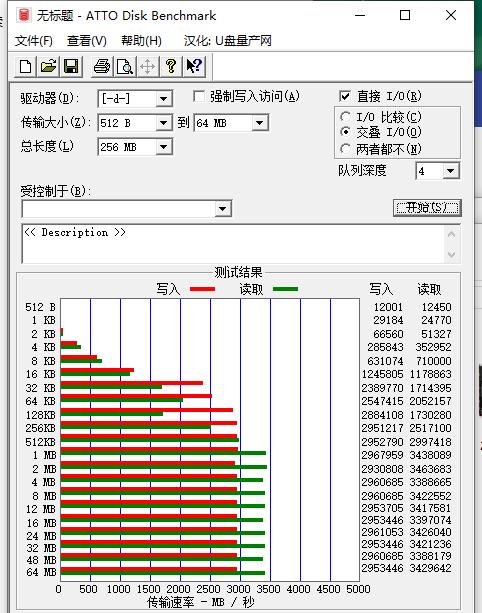Select the I/O 比较 radio button
Viewport: 482px width, 613px height.
coord(345,117)
